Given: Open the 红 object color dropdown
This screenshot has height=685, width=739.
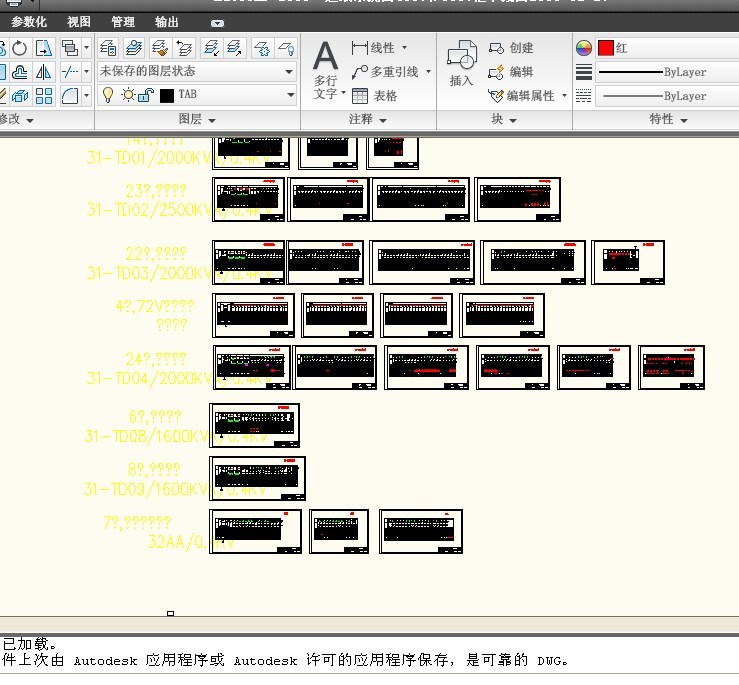Looking at the screenshot, I should click(x=667, y=48).
